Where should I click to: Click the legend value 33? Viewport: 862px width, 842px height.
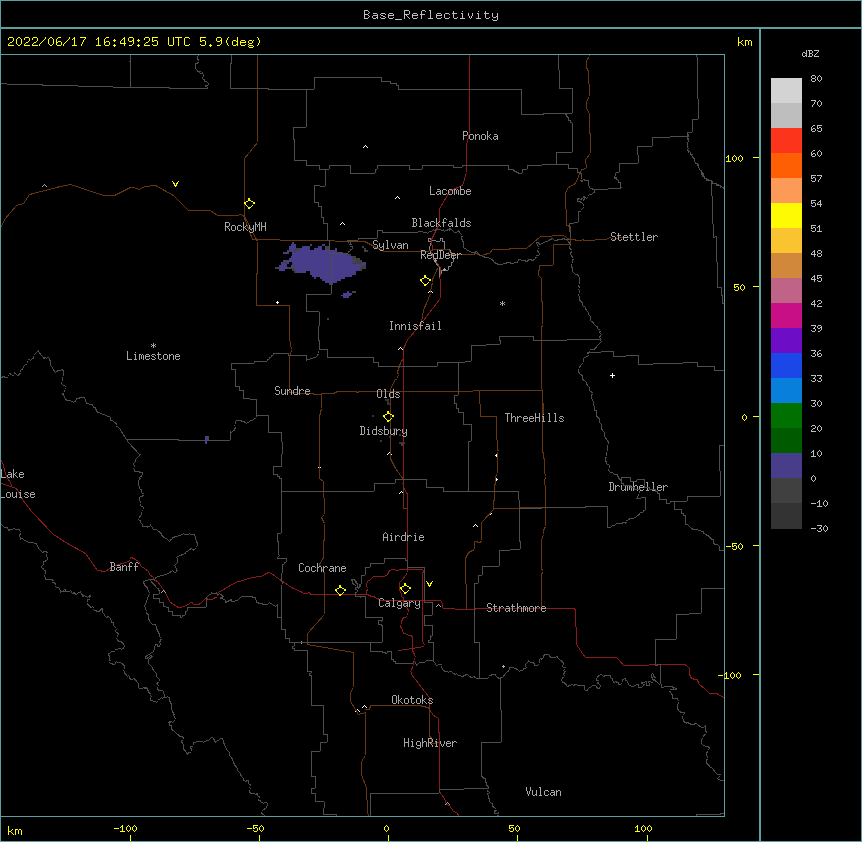pos(816,379)
